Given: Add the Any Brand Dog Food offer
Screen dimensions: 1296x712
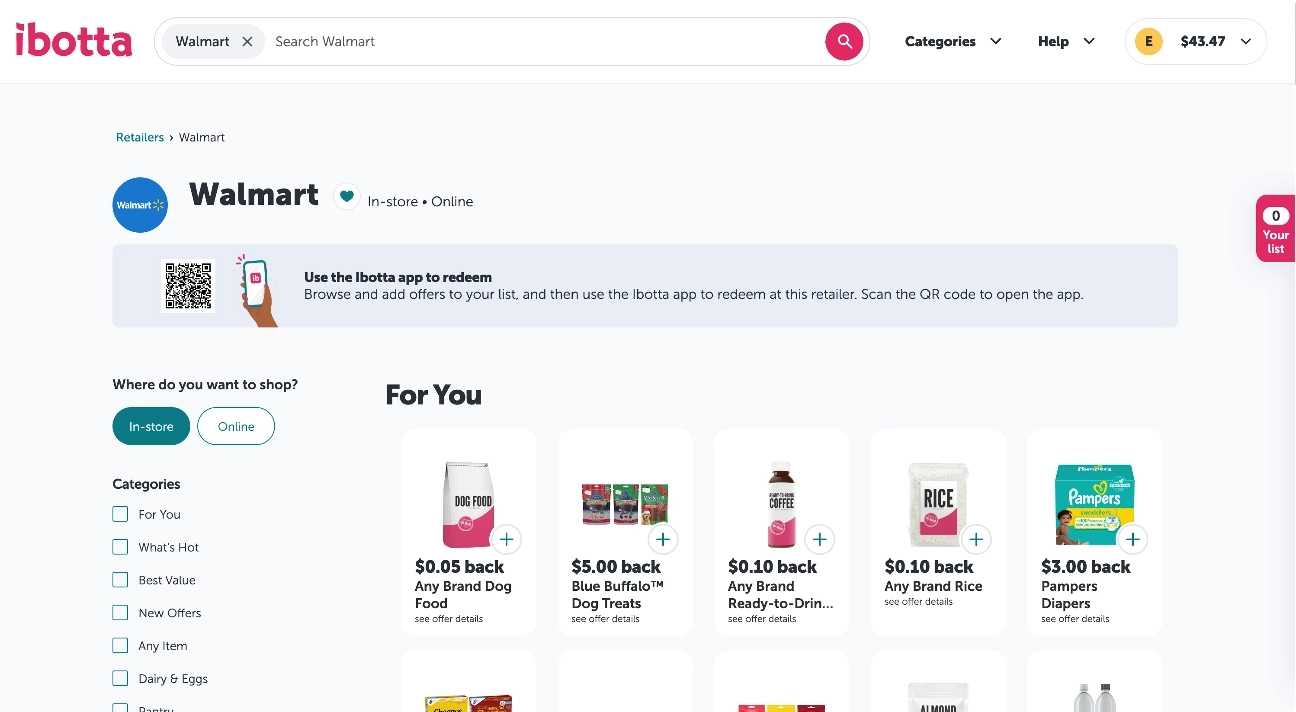Looking at the screenshot, I should click(x=506, y=540).
